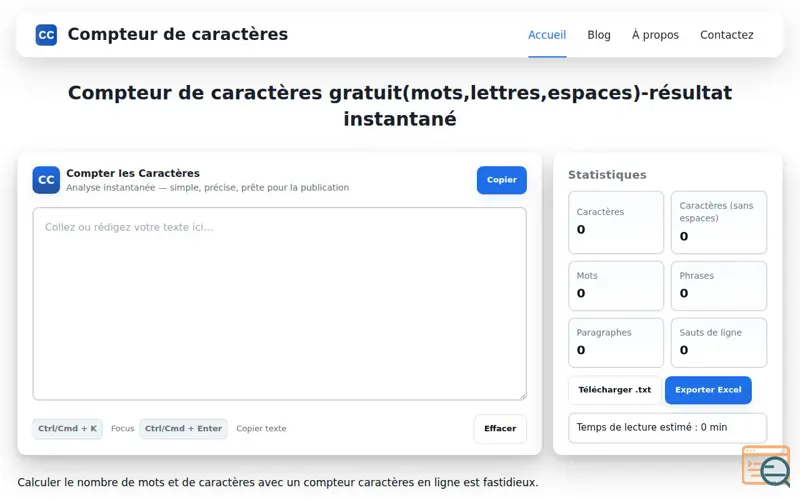
Task: Click the Caractères statistic card
Action: click(x=616, y=222)
